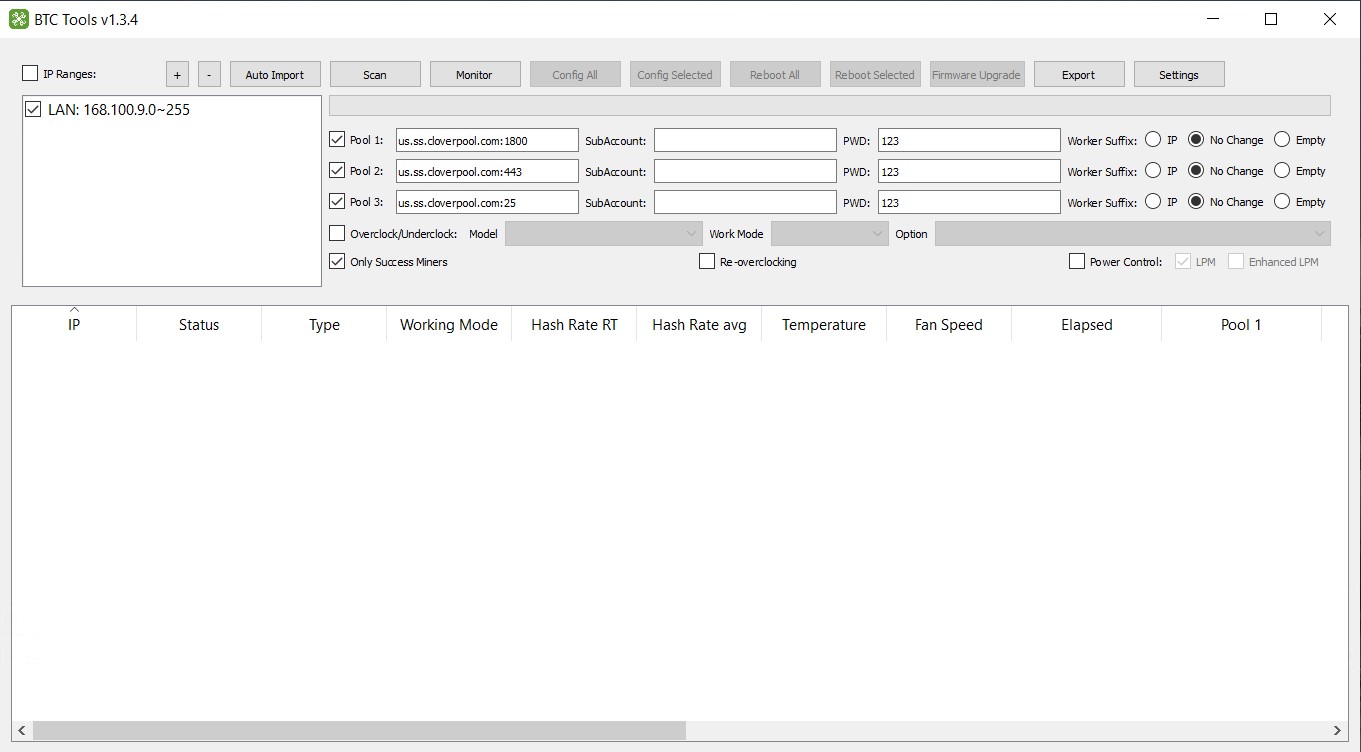1361x752 pixels.
Task: Enable the Power Control checkbox
Action: tap(1077, 262)
